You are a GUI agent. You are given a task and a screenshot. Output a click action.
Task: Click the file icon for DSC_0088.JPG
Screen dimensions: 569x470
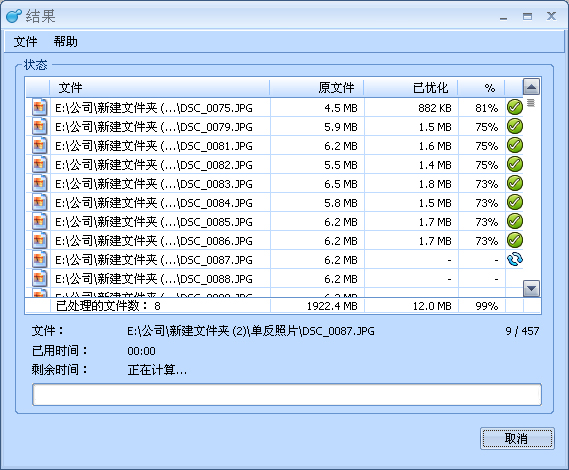click(40, 278)
